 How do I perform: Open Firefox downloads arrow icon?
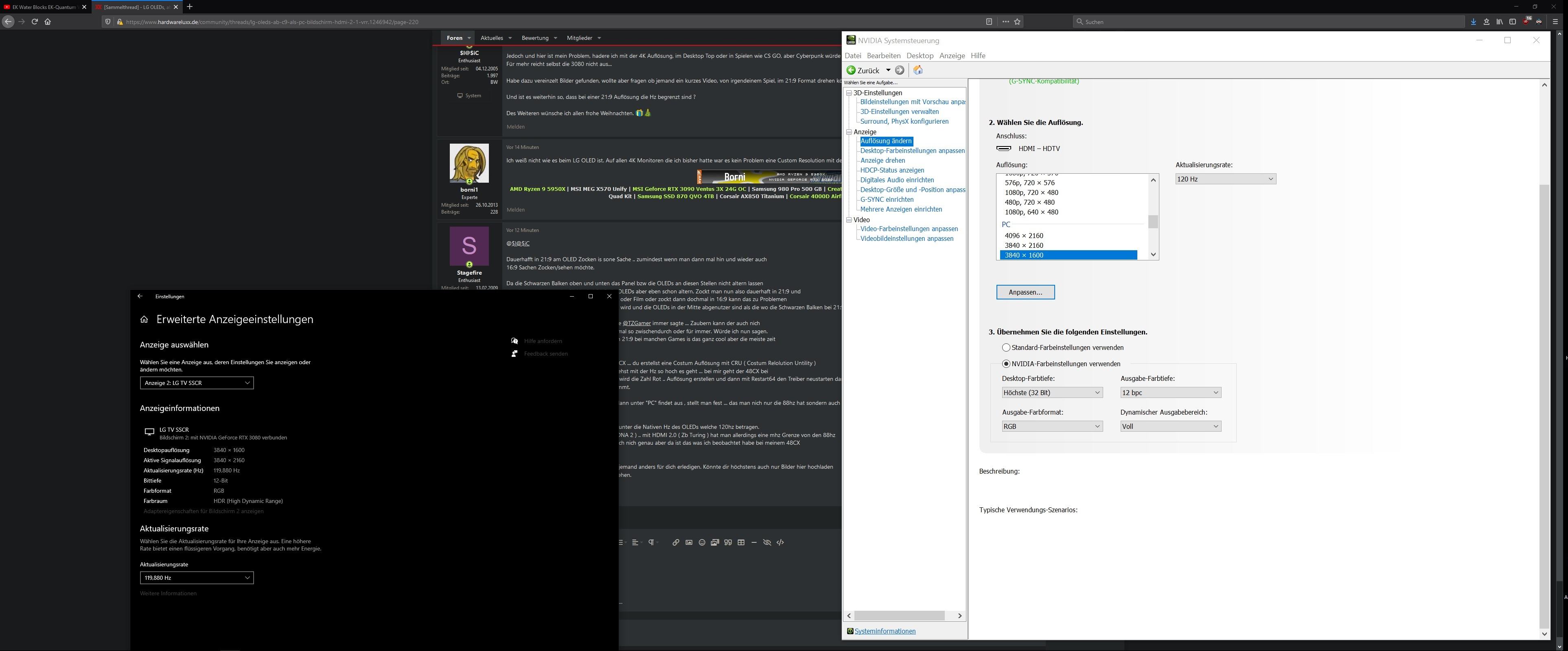pyautogui.click(x=1473, y=21)
